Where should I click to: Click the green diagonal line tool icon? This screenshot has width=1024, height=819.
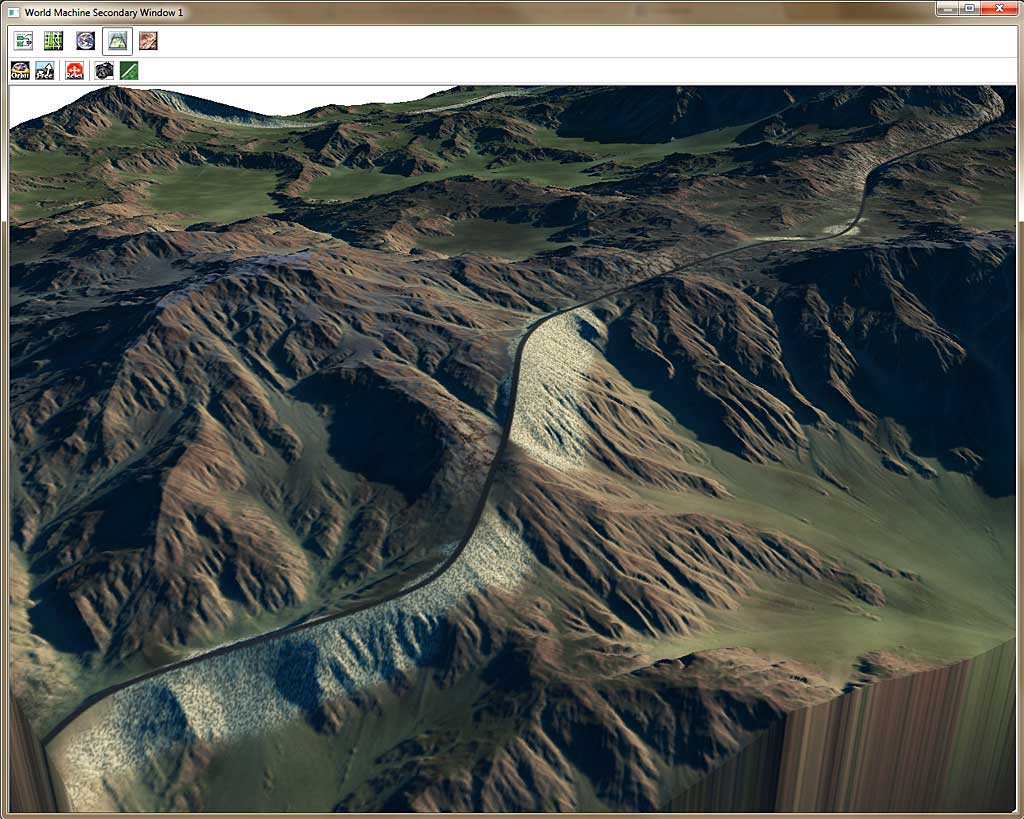(129, 71)
